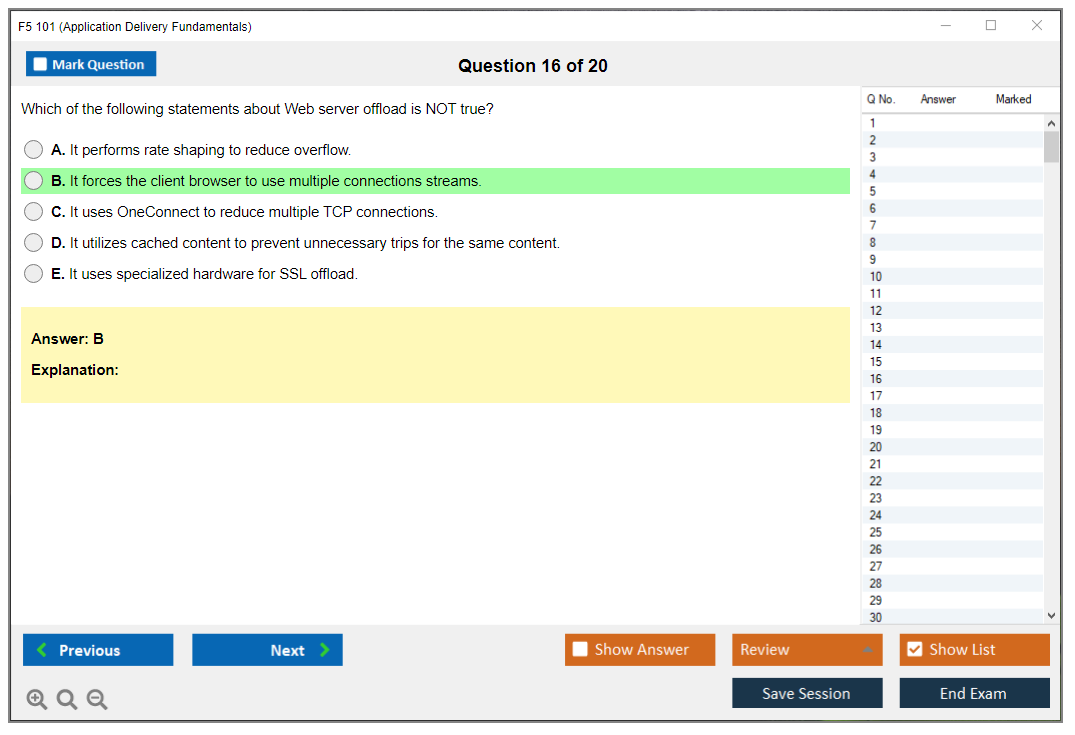
Task: Select answer B about multiple connection streams
Action: point(34,181)
